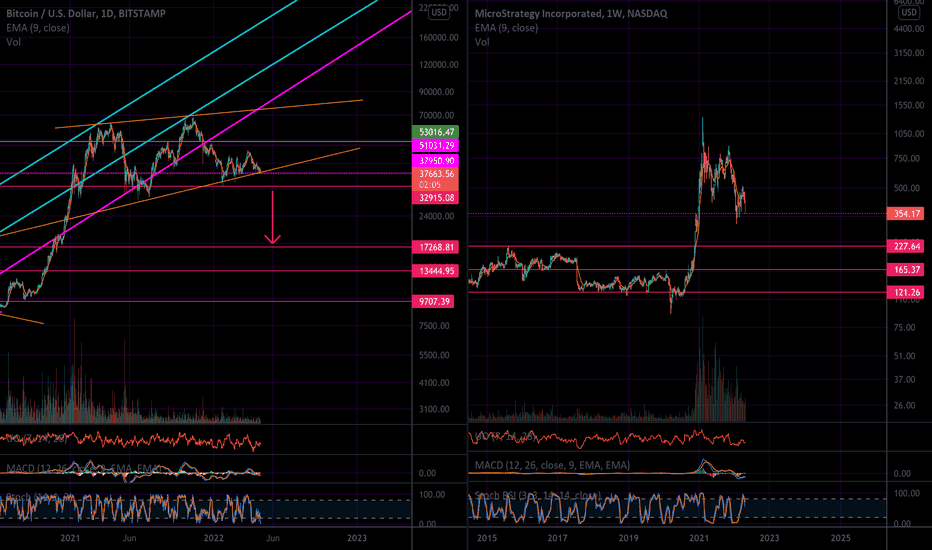Viewport: 932px width, 550px height.
Task: Click the current price label 37663.56
Action: 435,174
